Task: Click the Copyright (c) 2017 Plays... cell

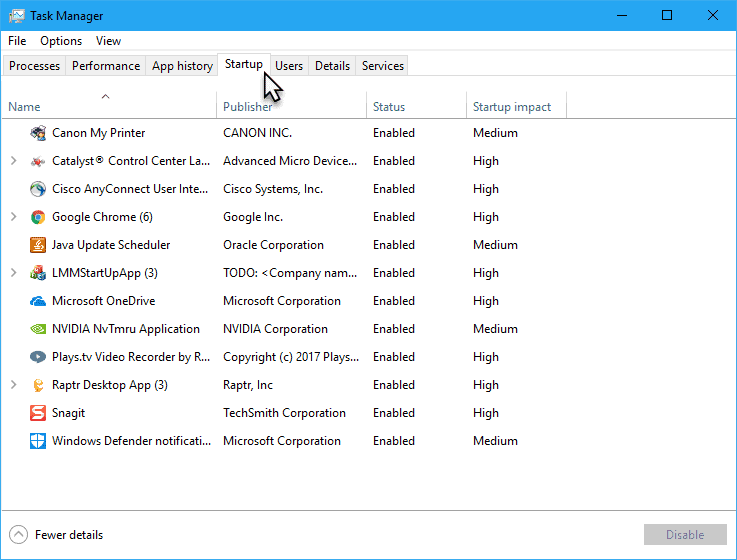Action: pyautogui.click(x=291, y=357)
